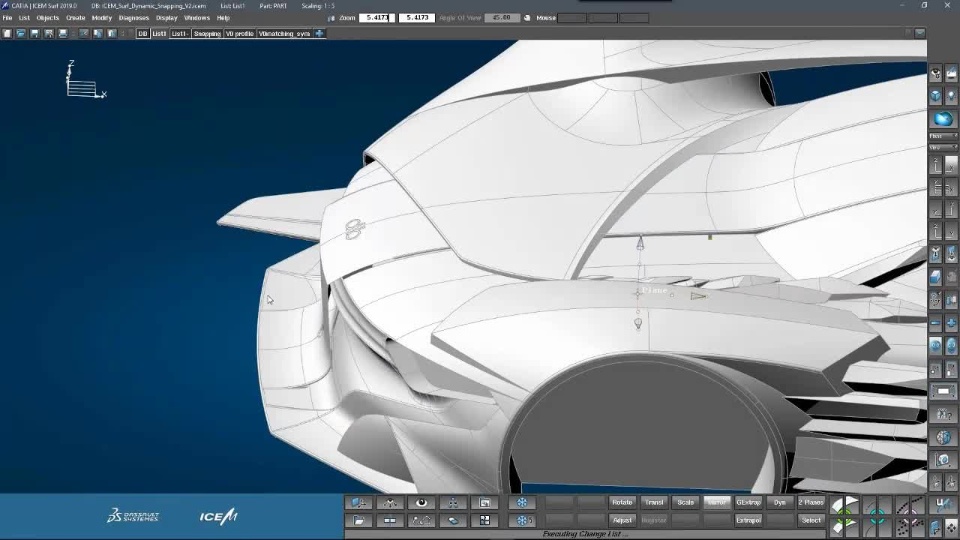Click the Adjust button
Image resolution: width=960 pixels, height=540 pixels.
coord(622,520)
